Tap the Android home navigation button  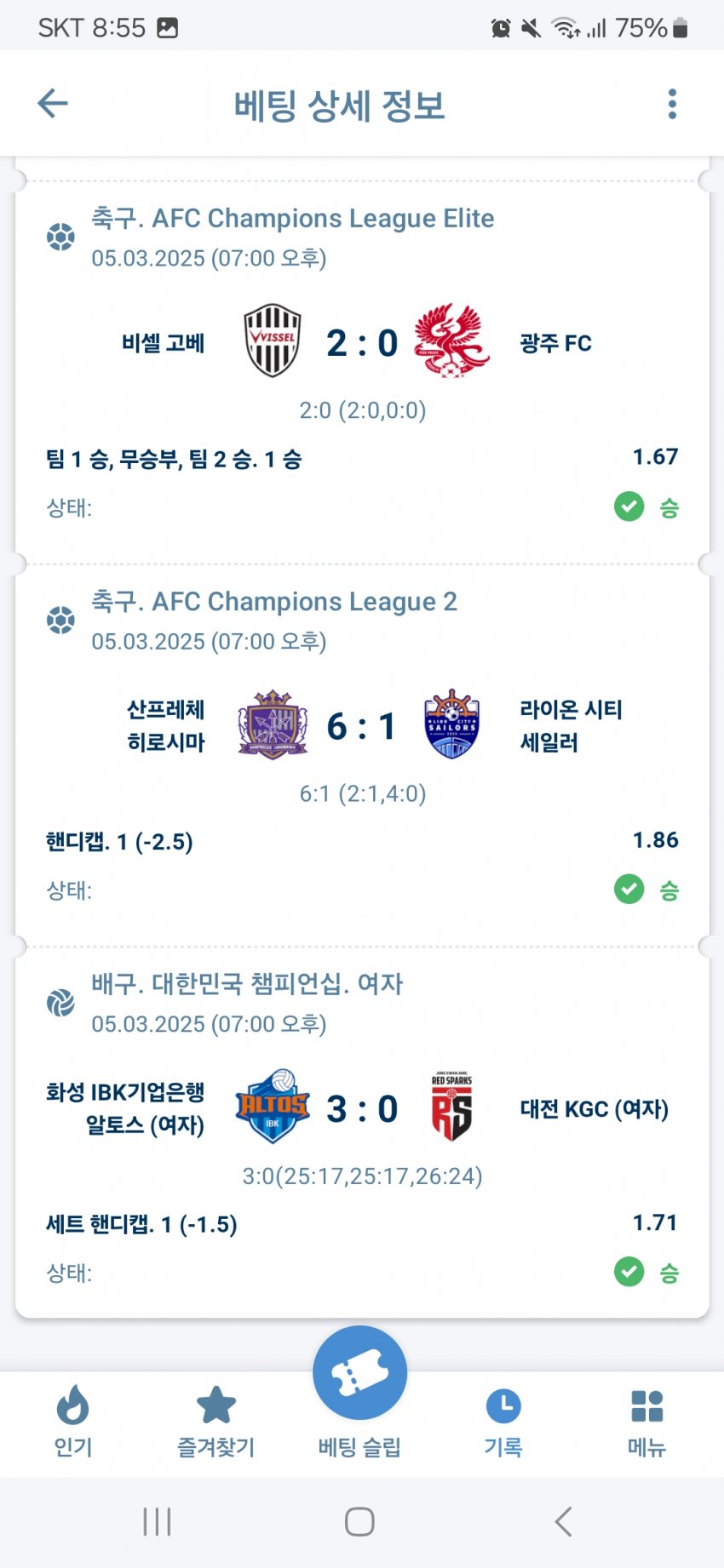[359, 1522]
